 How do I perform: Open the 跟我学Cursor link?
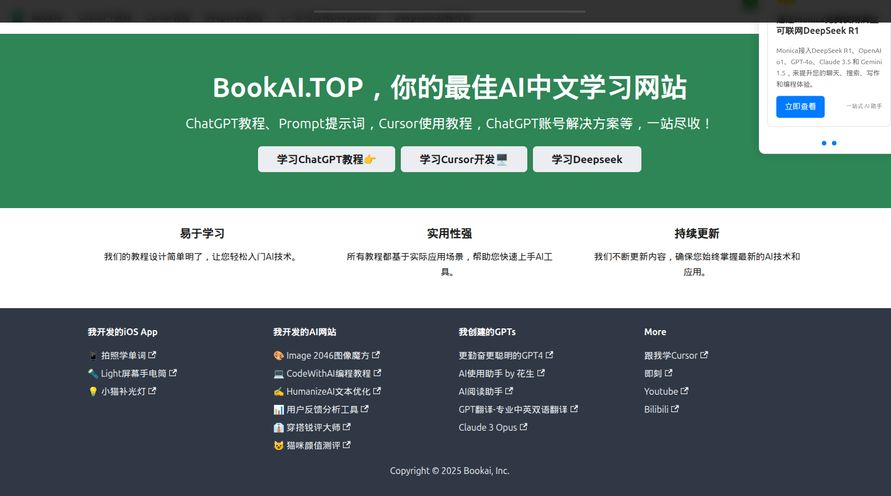(x=676, y=355)
